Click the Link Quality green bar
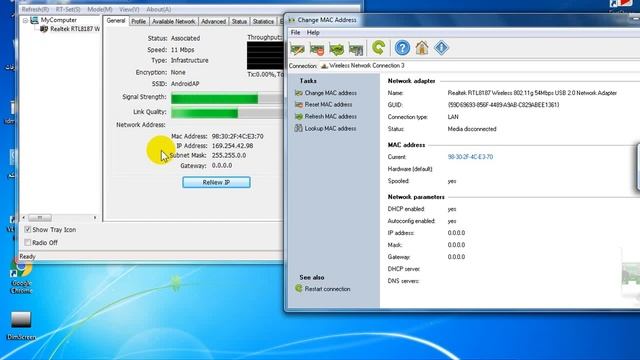The width and height of the screenshot is (640, 360). [x=204, y=113]
